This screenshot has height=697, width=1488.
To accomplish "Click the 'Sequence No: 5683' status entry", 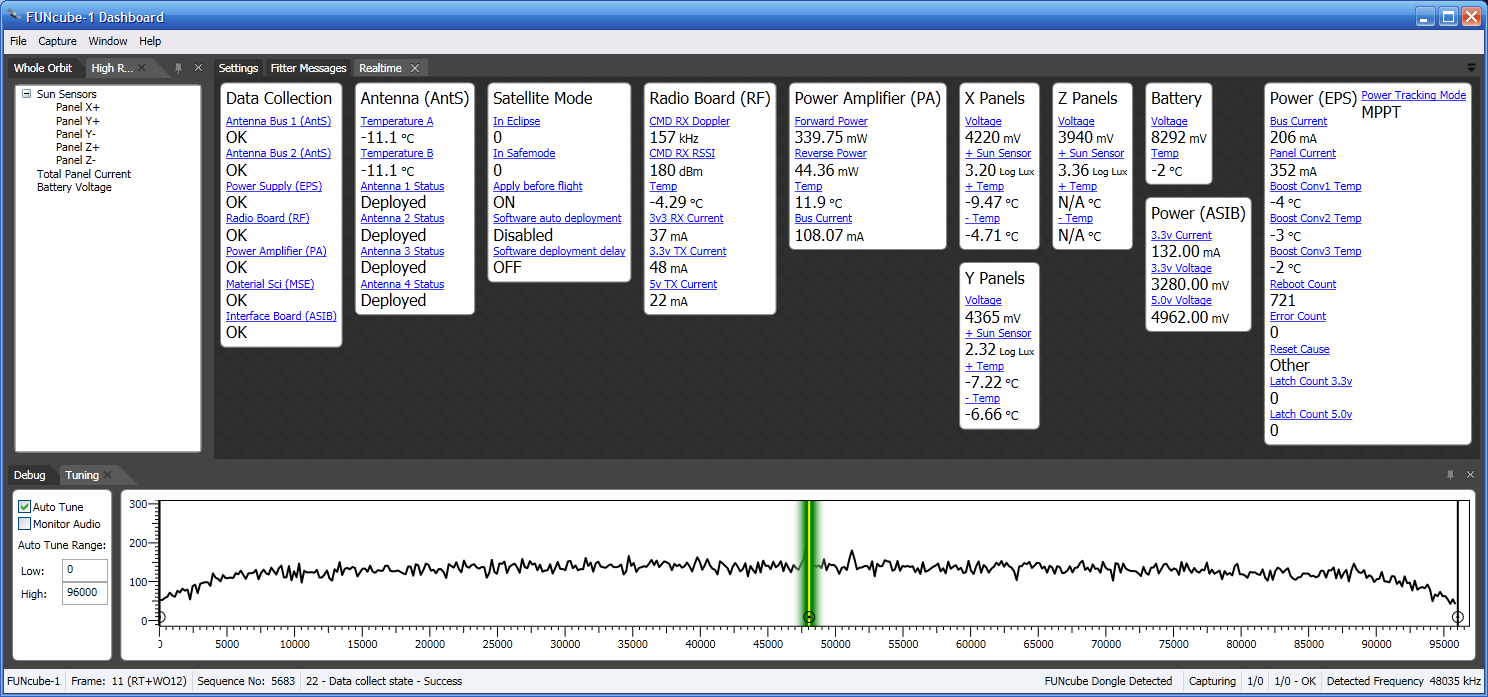I will point(246,681).
